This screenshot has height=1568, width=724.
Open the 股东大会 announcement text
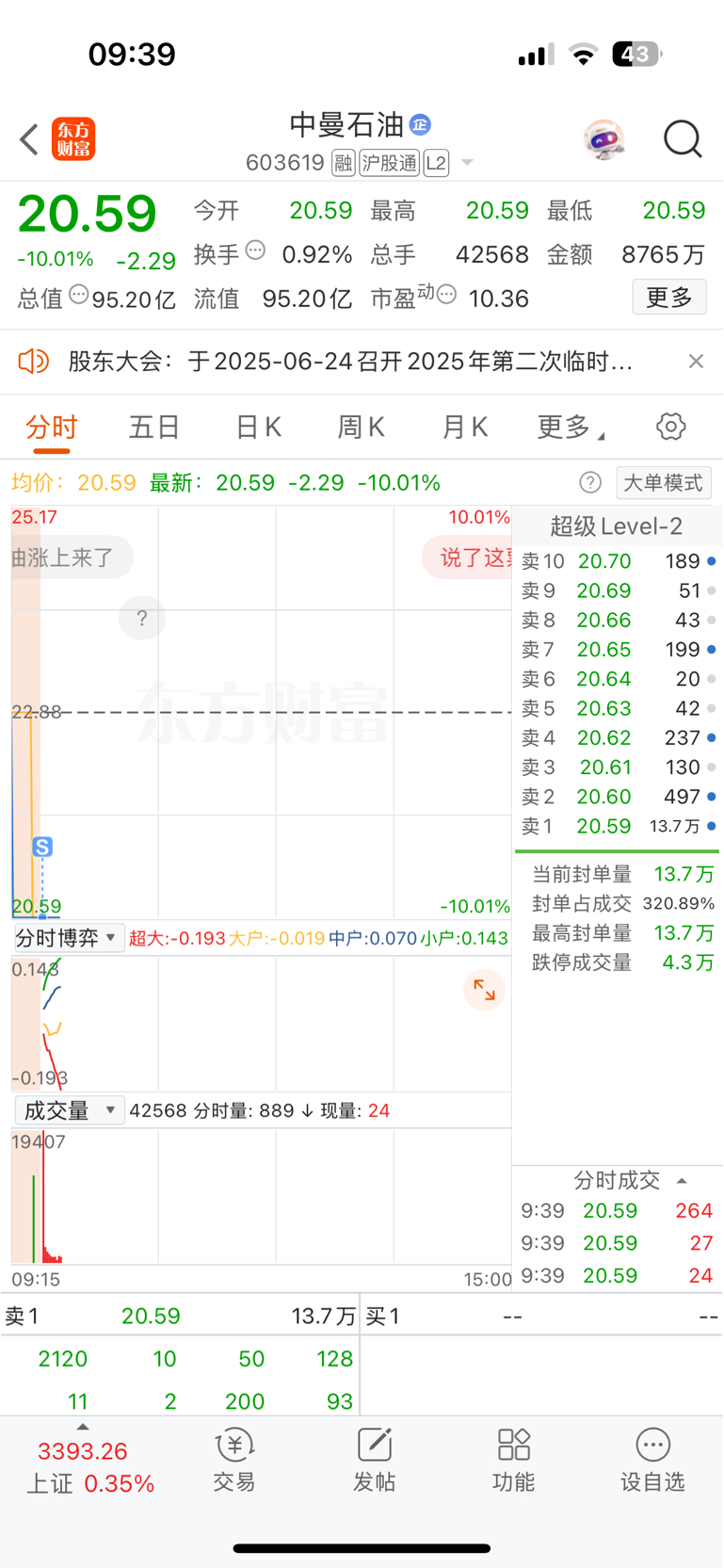coord(350,361)
